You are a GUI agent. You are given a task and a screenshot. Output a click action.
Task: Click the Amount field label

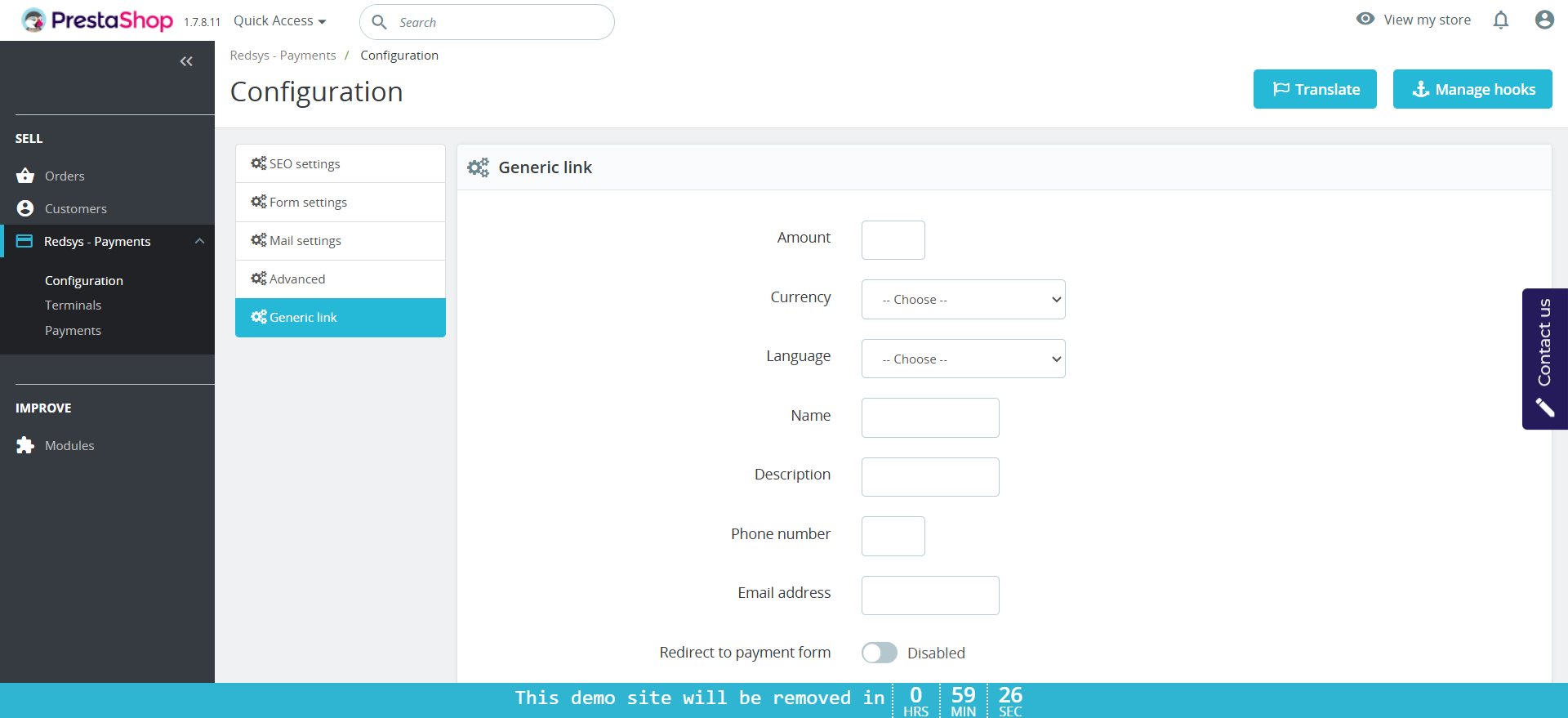pos(804,237)
